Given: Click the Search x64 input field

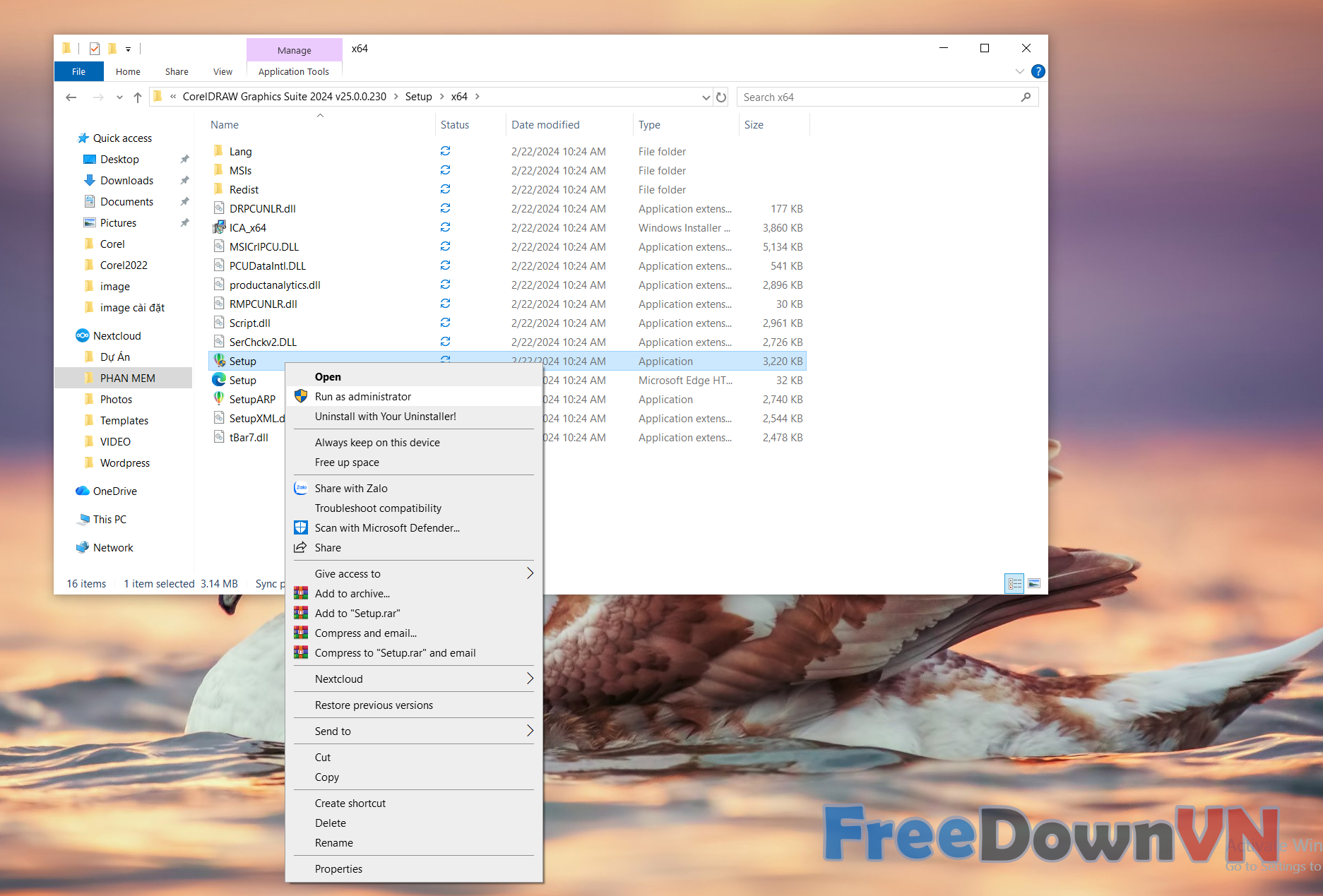Looking at the screenshot, I should click(876, 97).
